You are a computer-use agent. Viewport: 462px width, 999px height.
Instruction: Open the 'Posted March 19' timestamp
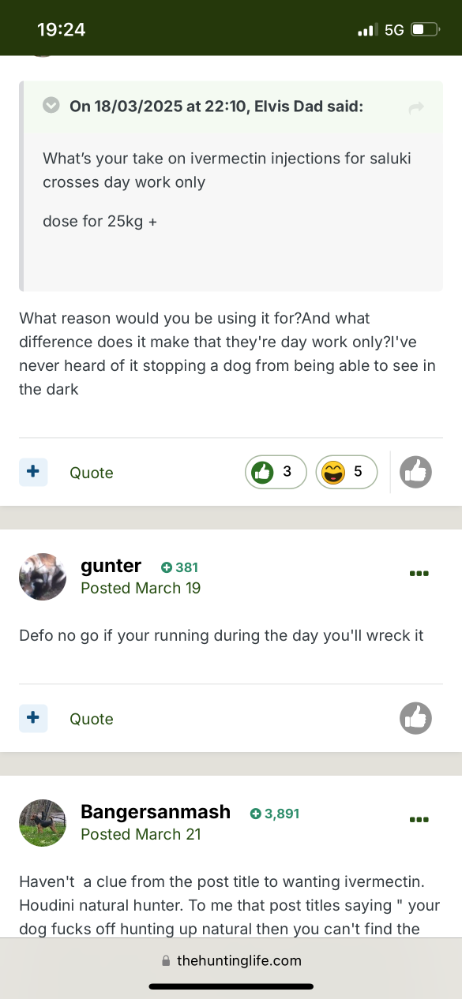pos(141,588)
